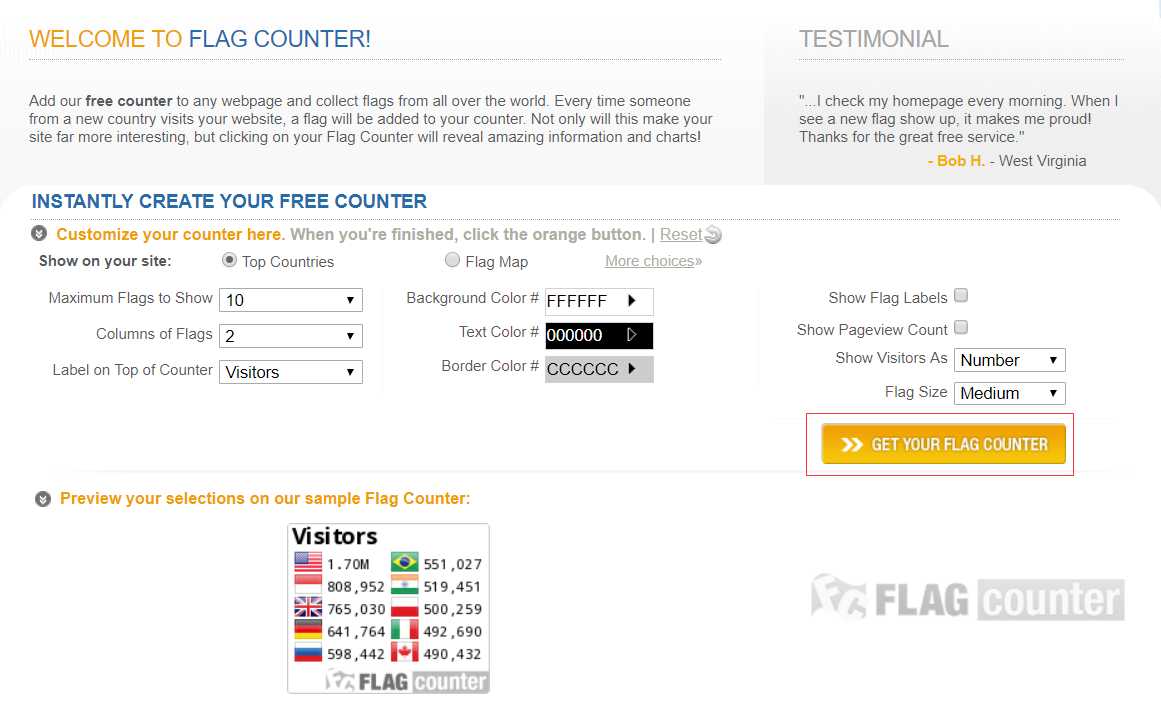
Task: Click the 492,690 visitor count
Action: click(x=452, y=631)
